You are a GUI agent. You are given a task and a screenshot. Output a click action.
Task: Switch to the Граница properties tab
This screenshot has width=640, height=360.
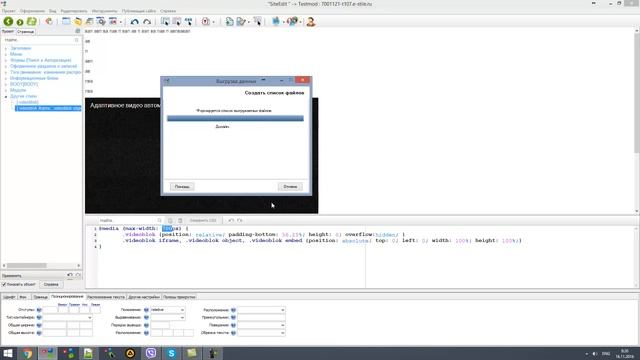40,297
